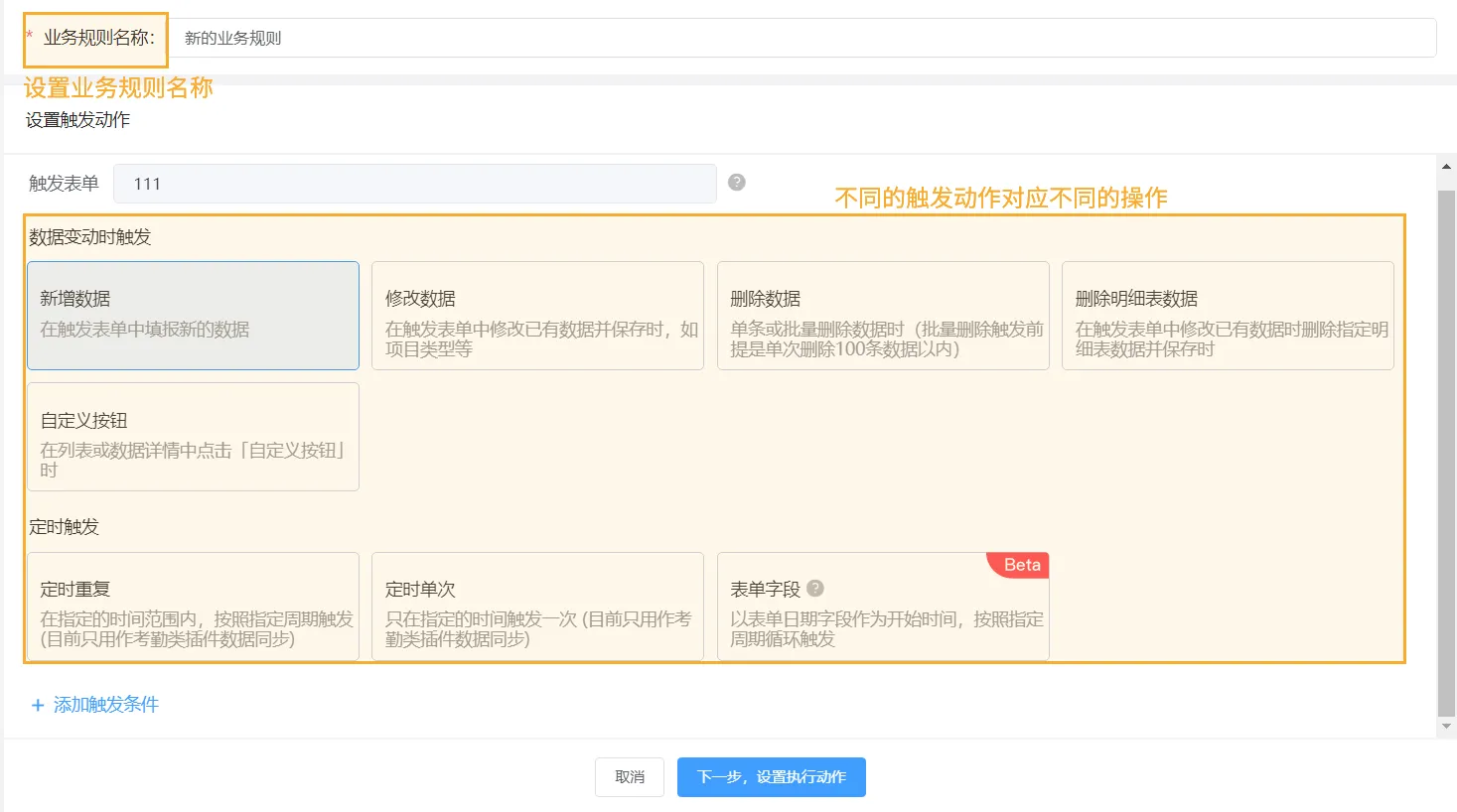Click the 设置触发动作 section heading
This screenshot has height=812, width=1457.
pyautogui.click(x=77, y=120)
